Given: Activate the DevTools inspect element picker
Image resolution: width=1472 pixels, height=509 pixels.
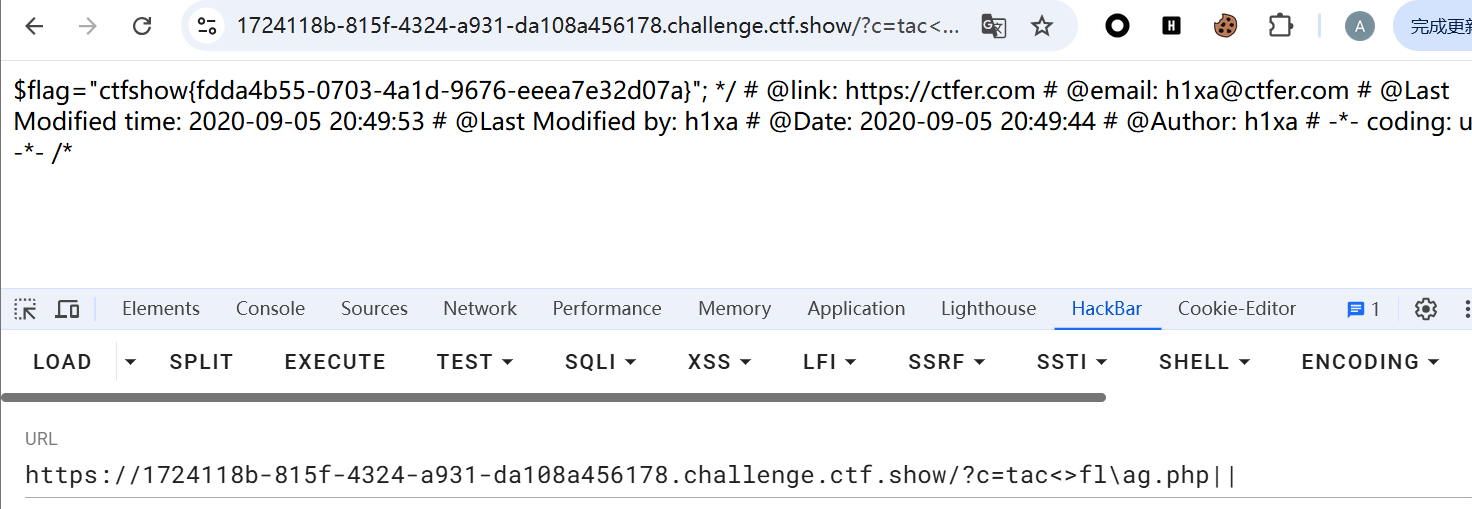Looking at the screenshot, I should pyautogui.click(x=25, y=309).
